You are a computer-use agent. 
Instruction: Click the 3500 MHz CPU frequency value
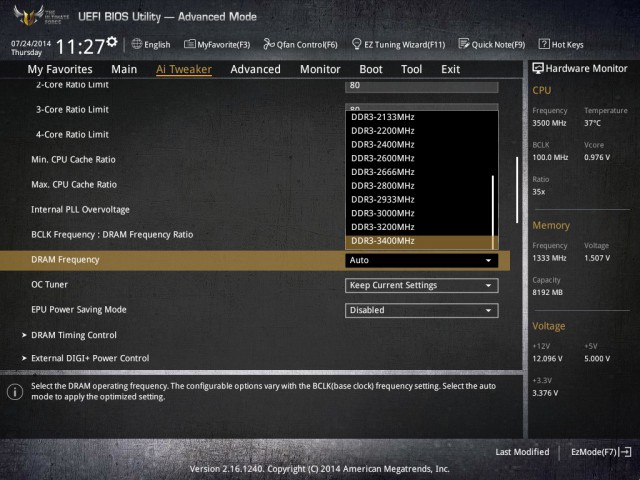(549, 123)
